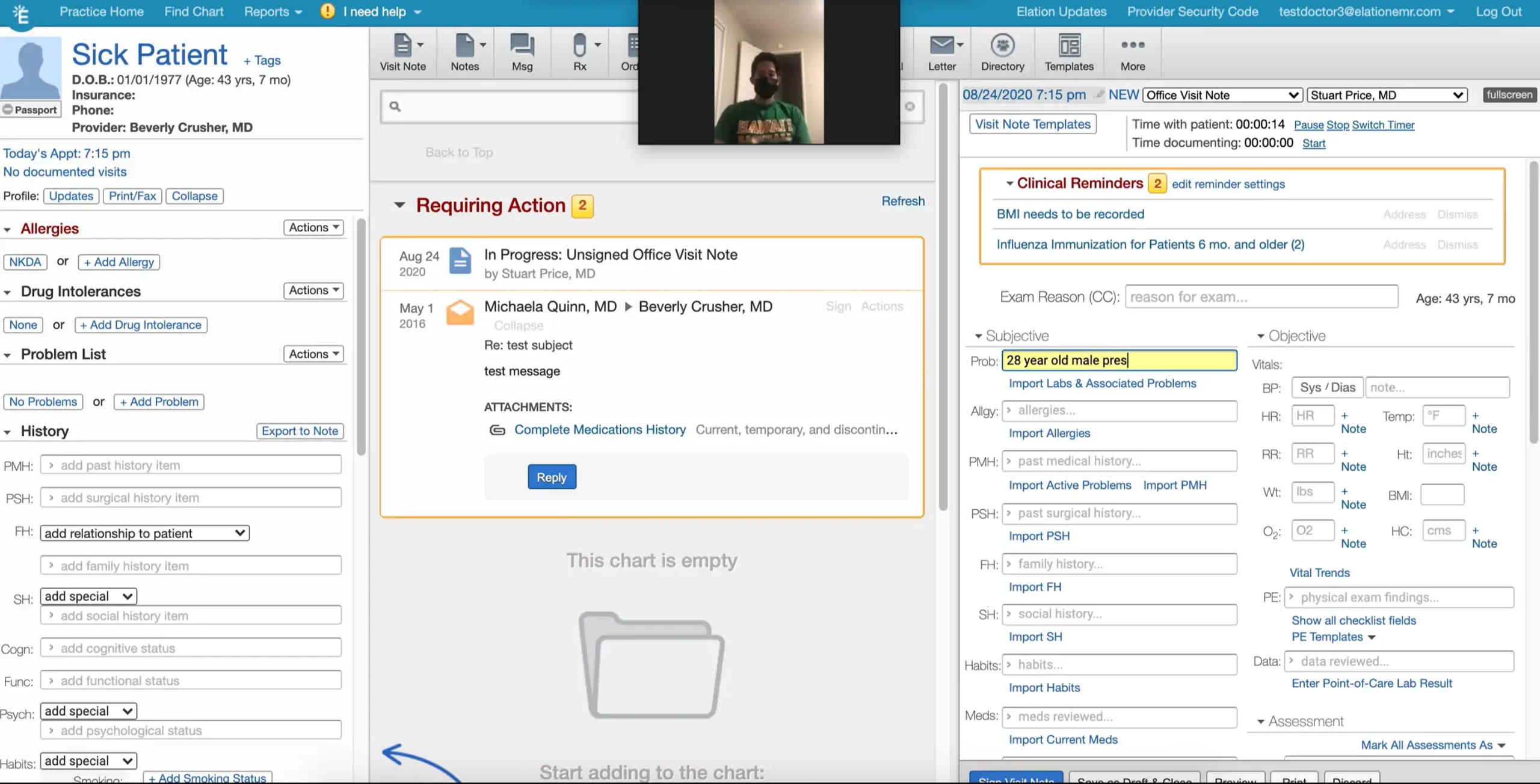Viewport: 1540px width, 784px height.
Task: Click the 'I need help' warning icon
Action: point(327,11)
